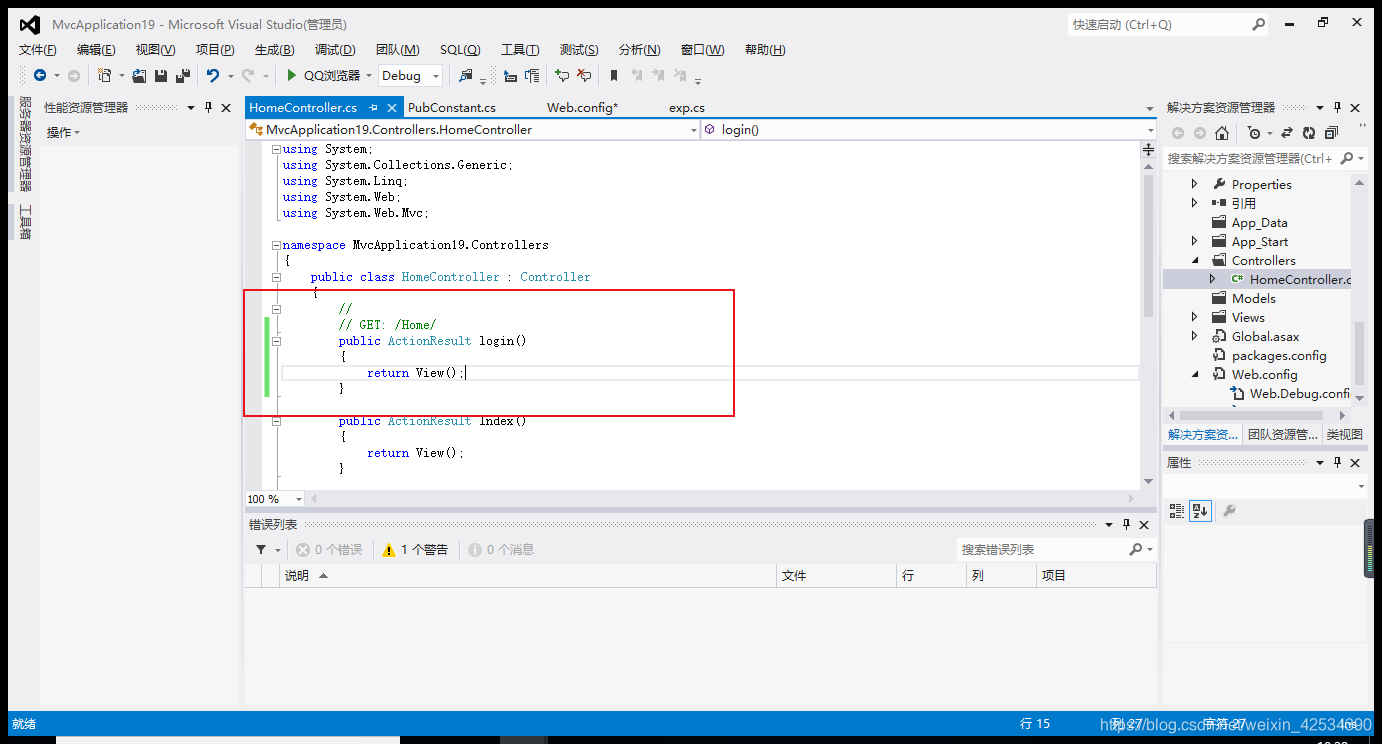Expand the App_Start folder node

tap(1194, 241)
